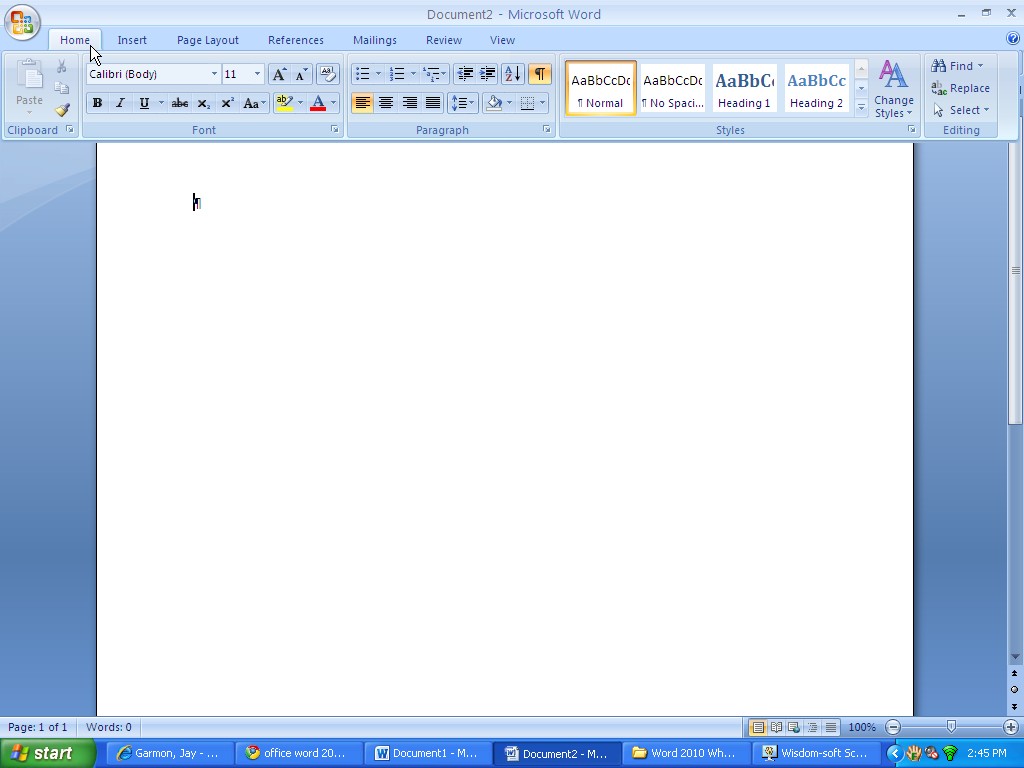The height and width of the screenshot is (768, 1024).
Task: Switch to the Page Layout tab
Action: pyautogui.click(x=207, y=40)
